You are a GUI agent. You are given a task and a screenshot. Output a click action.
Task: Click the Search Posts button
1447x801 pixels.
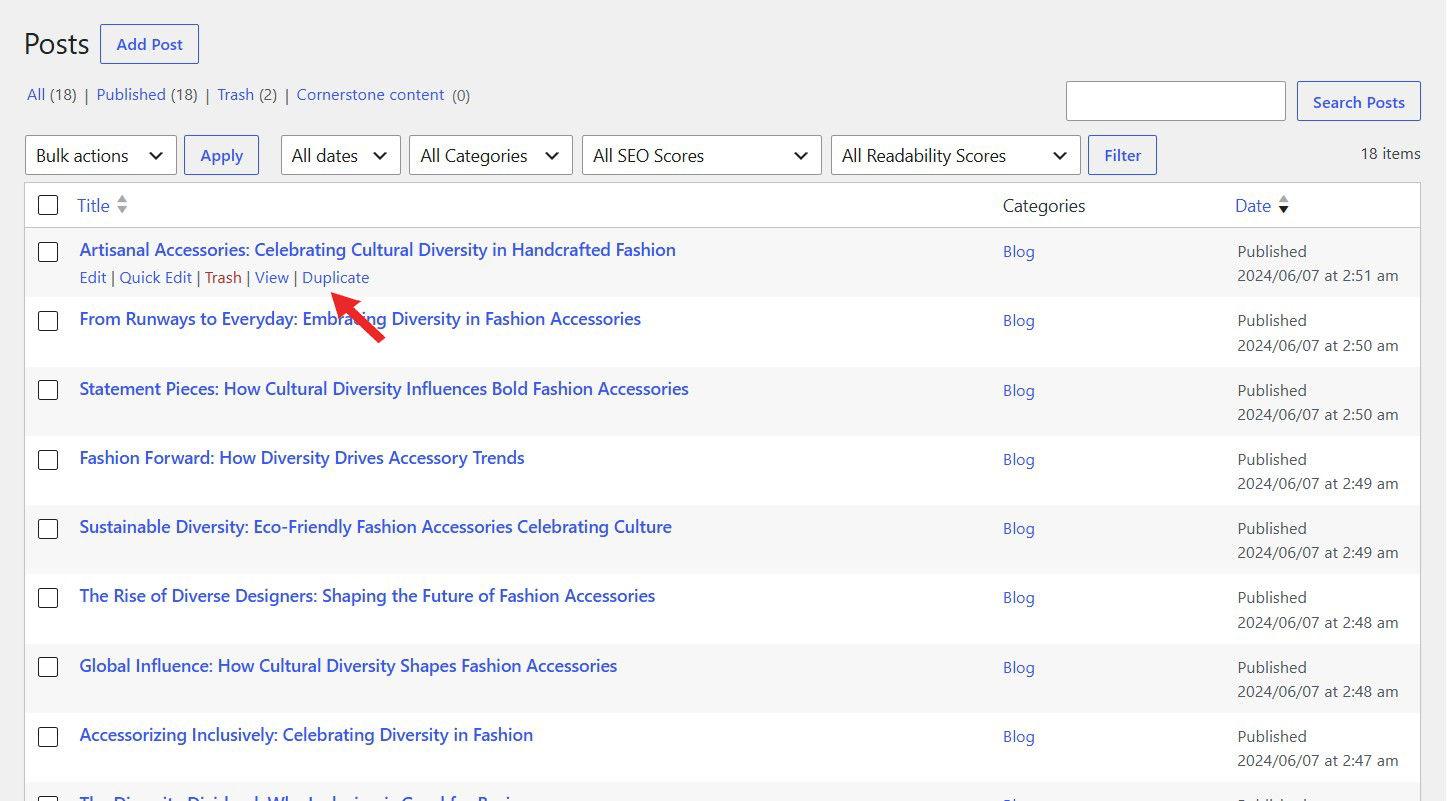coord(1358,102)
